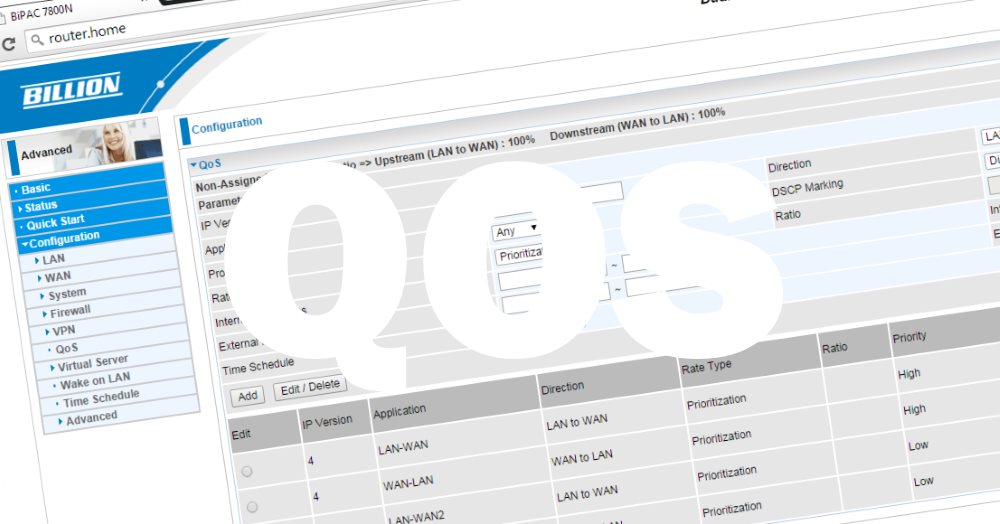This screenshot has width=1000, height=524.
Task: Click the Rate Type column header
Action: [x=706, y=367]
